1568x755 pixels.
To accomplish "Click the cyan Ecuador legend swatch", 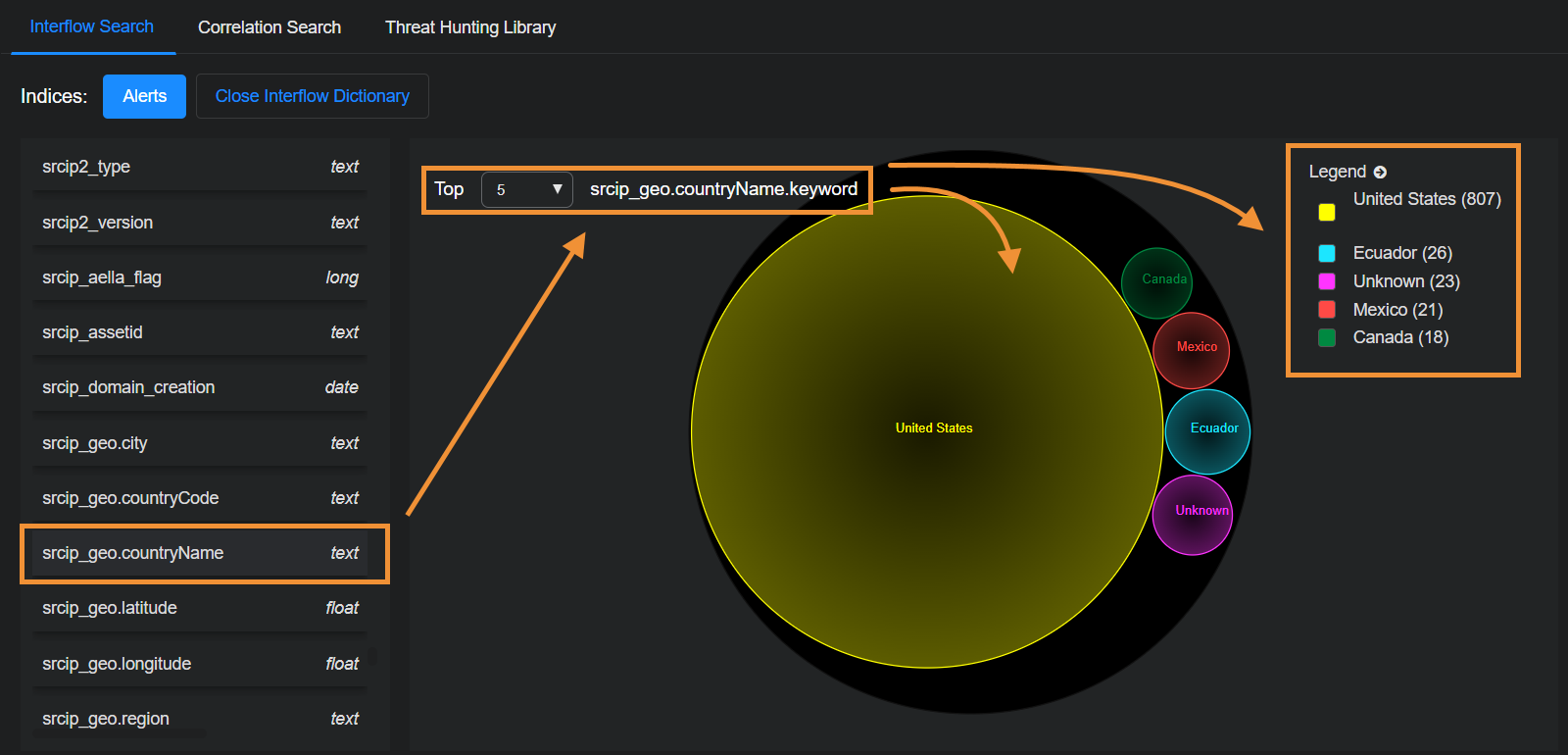I will pos(1327,253).
